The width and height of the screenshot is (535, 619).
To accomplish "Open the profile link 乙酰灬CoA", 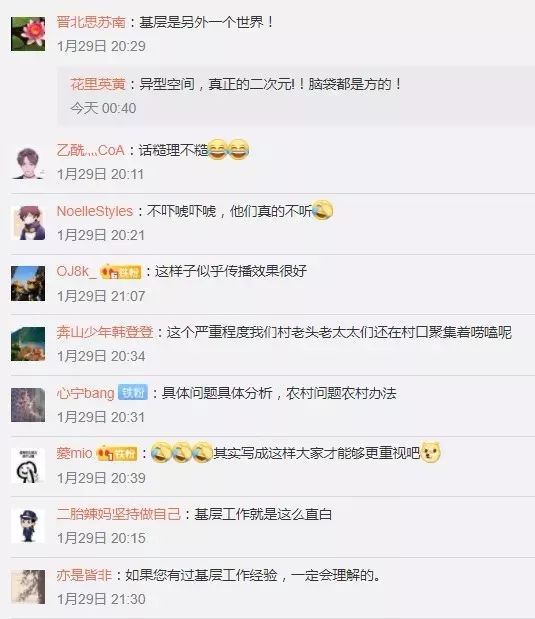I will (x=91, y=150).
